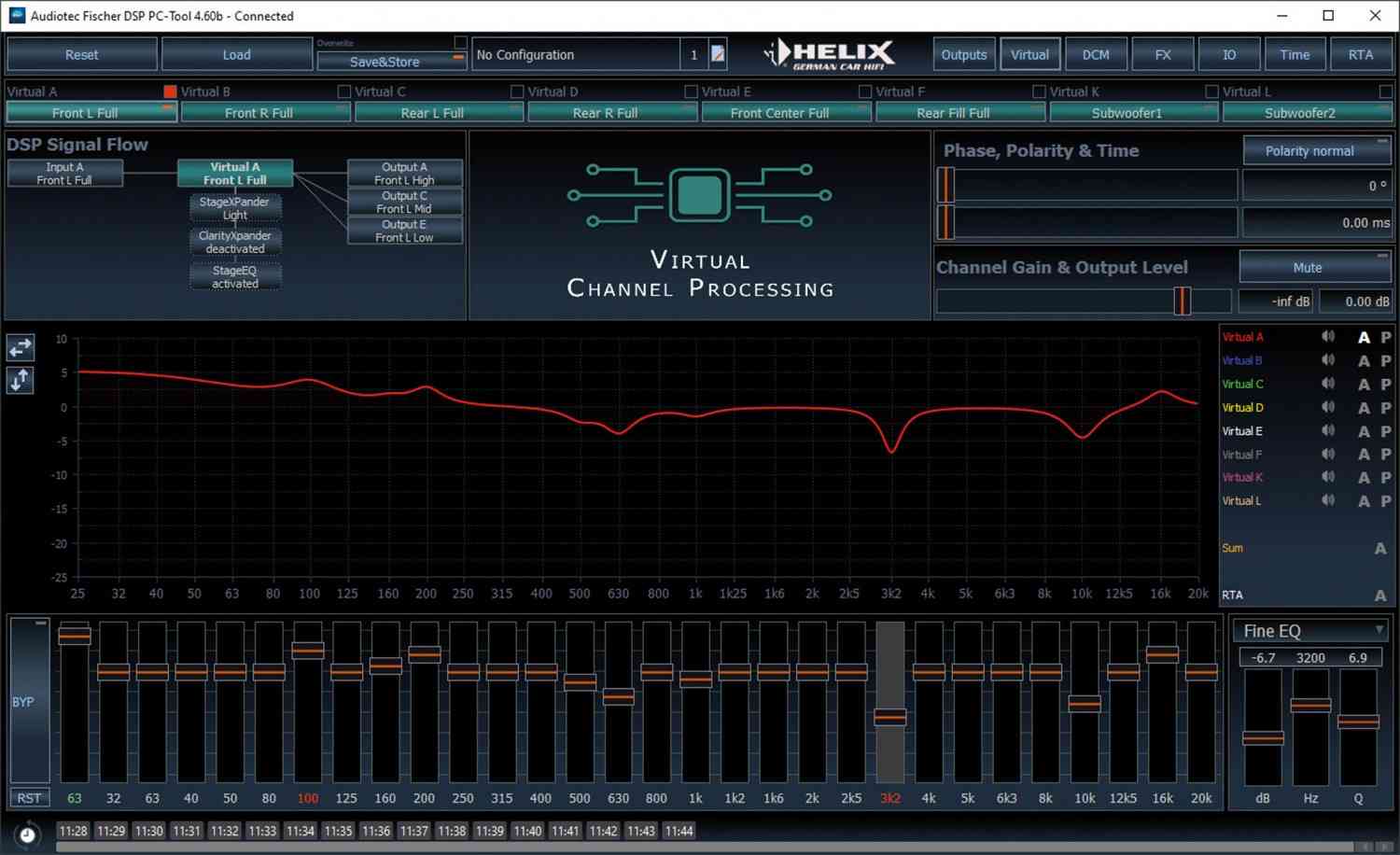Open the FX tab
This screenshot has height=855, width=1400.
1163,55
